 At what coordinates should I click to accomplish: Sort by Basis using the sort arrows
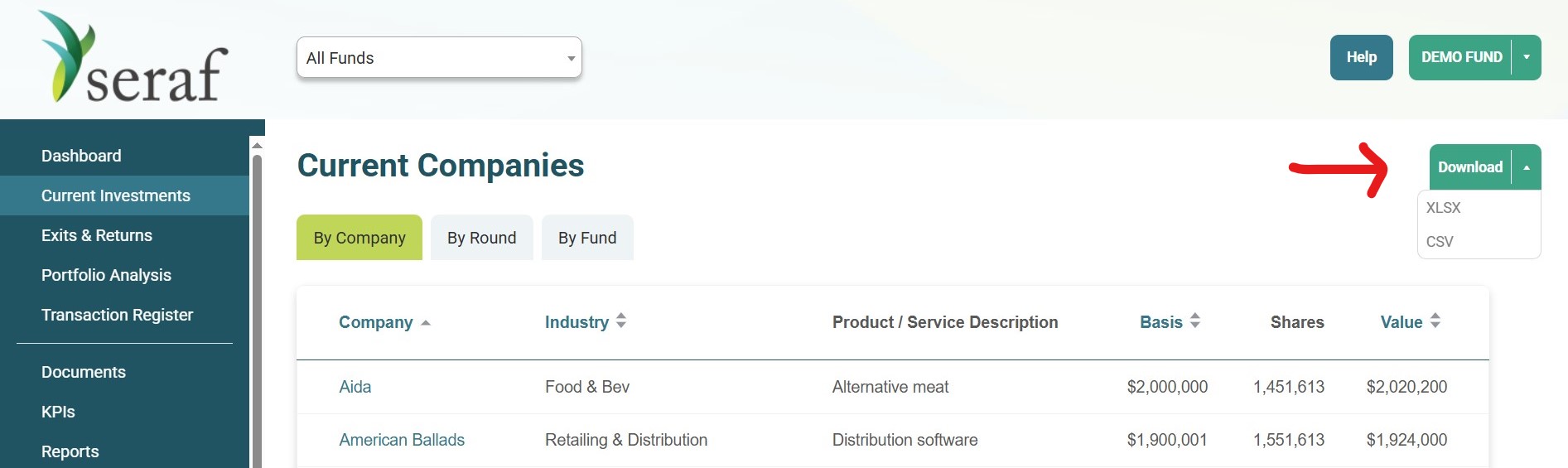[x=1195, y=321]
